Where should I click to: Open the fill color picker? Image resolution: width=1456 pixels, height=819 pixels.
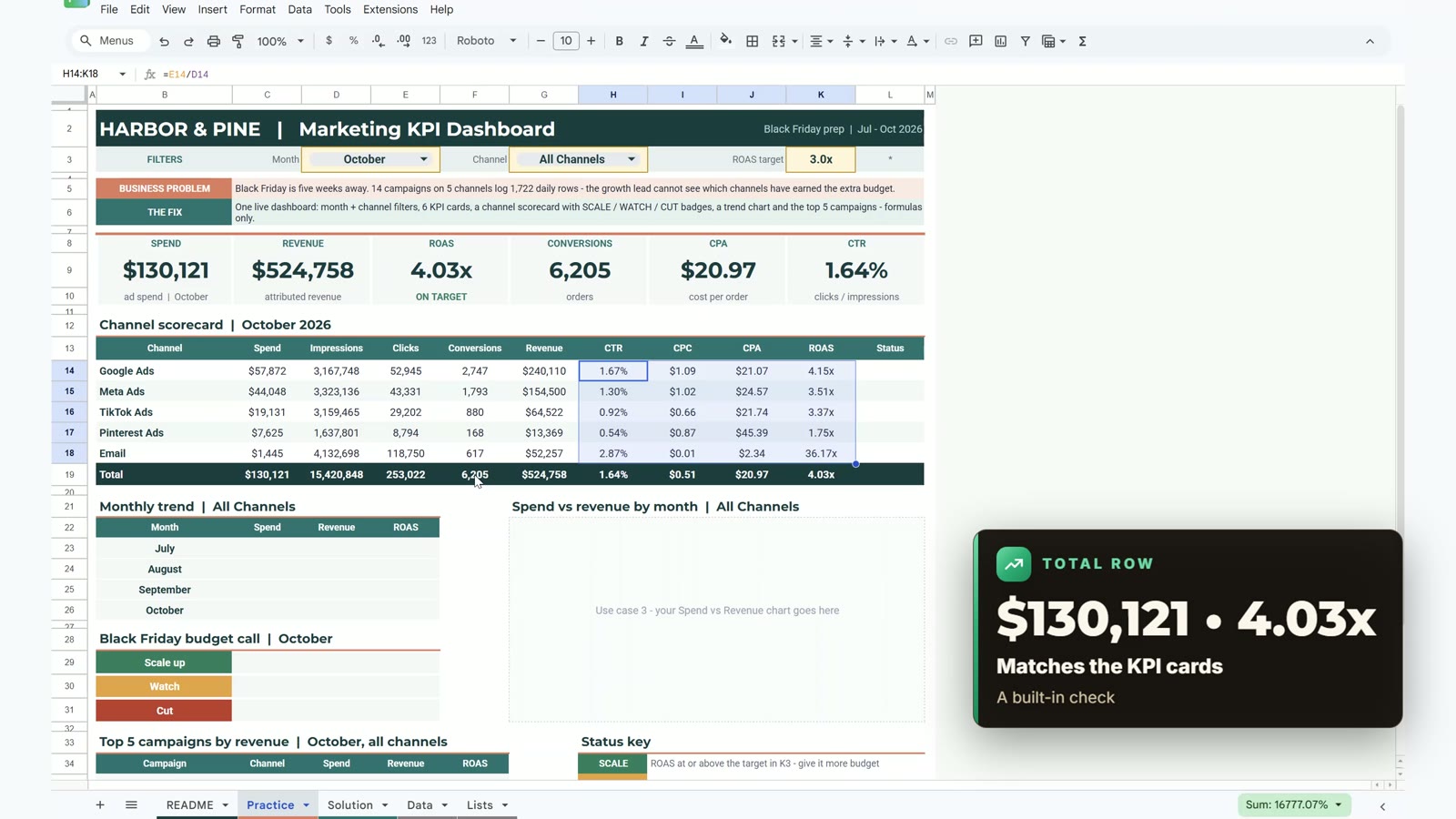[725, 41]
